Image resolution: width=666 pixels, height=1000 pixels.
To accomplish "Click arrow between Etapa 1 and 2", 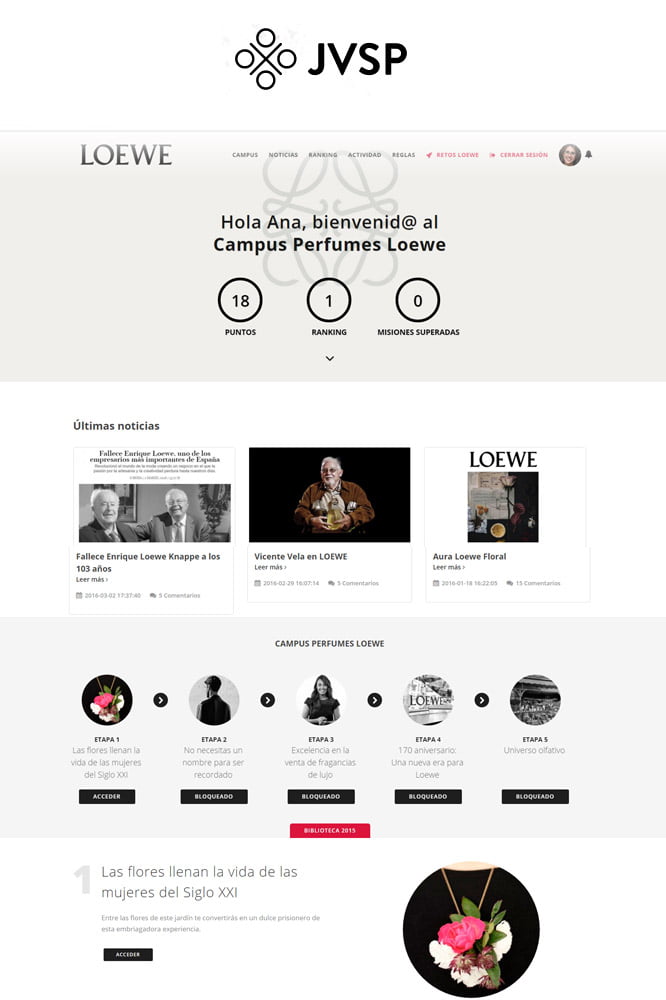I will tap(161, 700).
